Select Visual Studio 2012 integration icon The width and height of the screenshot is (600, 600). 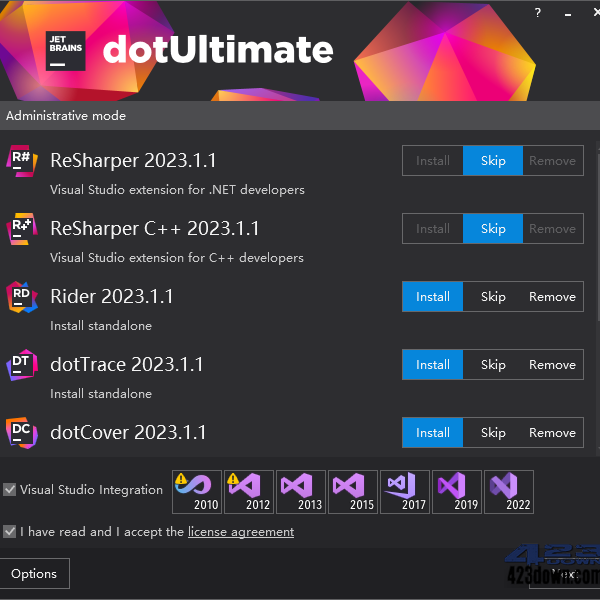coord(249,492)
